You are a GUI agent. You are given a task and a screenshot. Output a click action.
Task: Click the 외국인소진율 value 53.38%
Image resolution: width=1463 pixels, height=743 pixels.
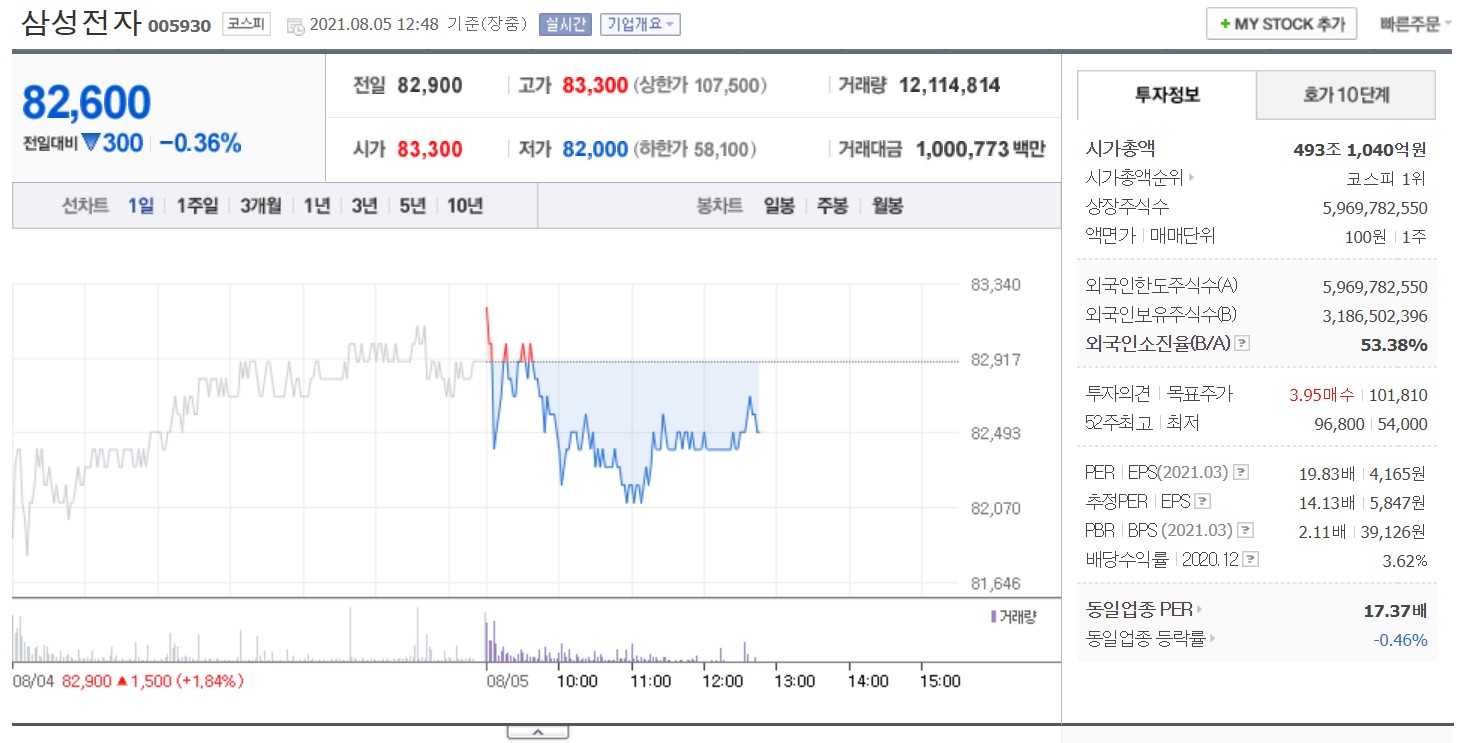click(1394, 345)
